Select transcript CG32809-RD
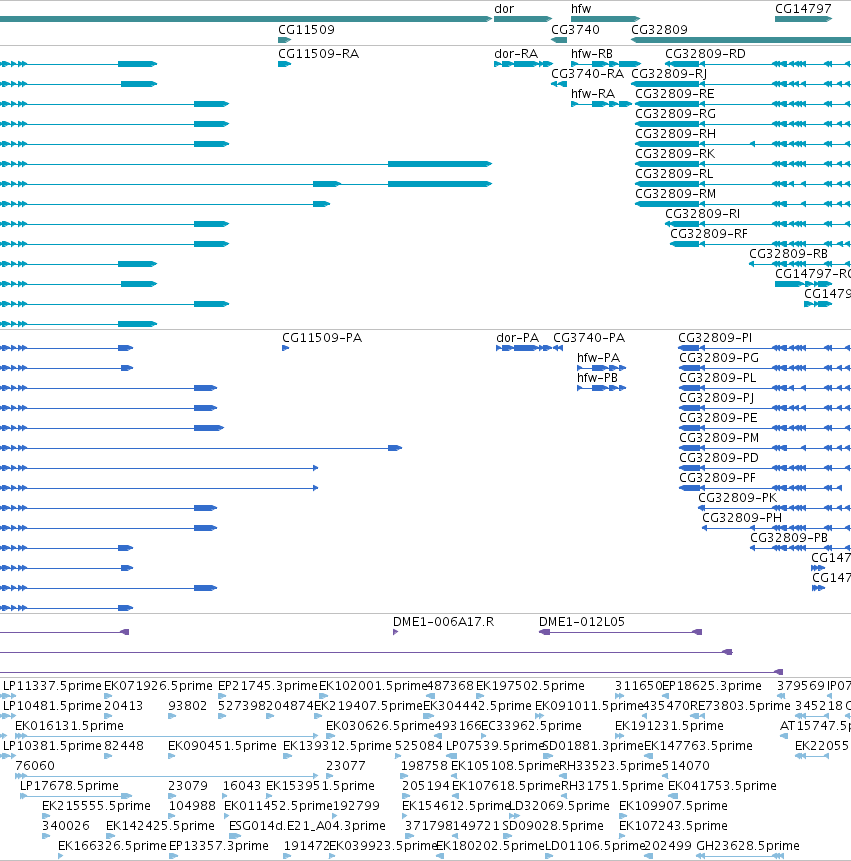This screenshot has width=851, height=861. coord(706,54)
